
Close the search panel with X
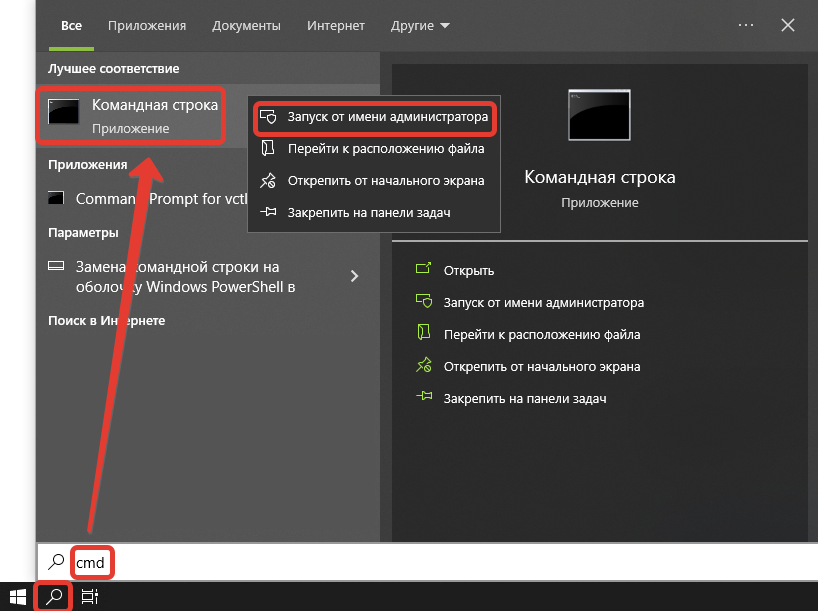coord(788,25)
